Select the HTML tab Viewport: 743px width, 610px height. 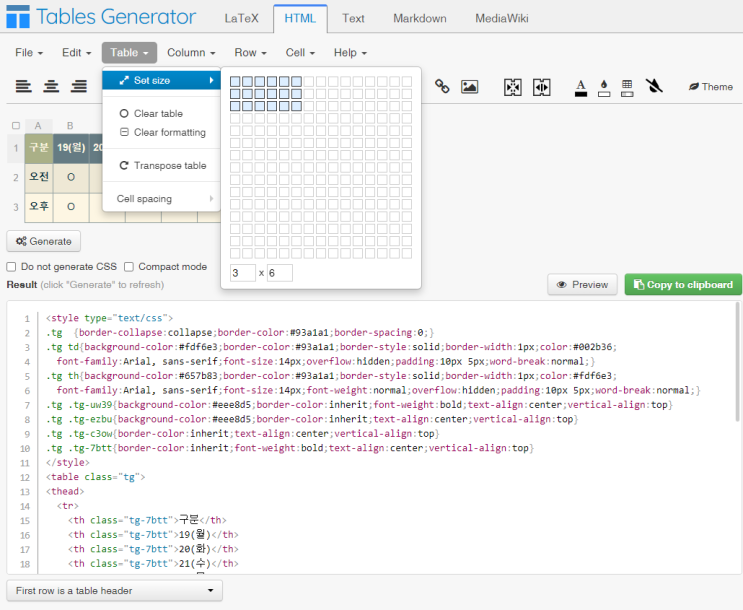click(300, 18)
